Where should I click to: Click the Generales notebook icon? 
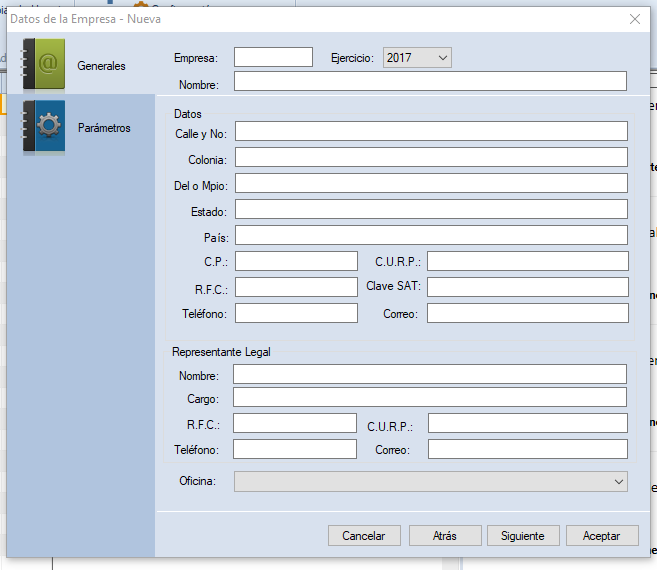click(x=44, y=65)
